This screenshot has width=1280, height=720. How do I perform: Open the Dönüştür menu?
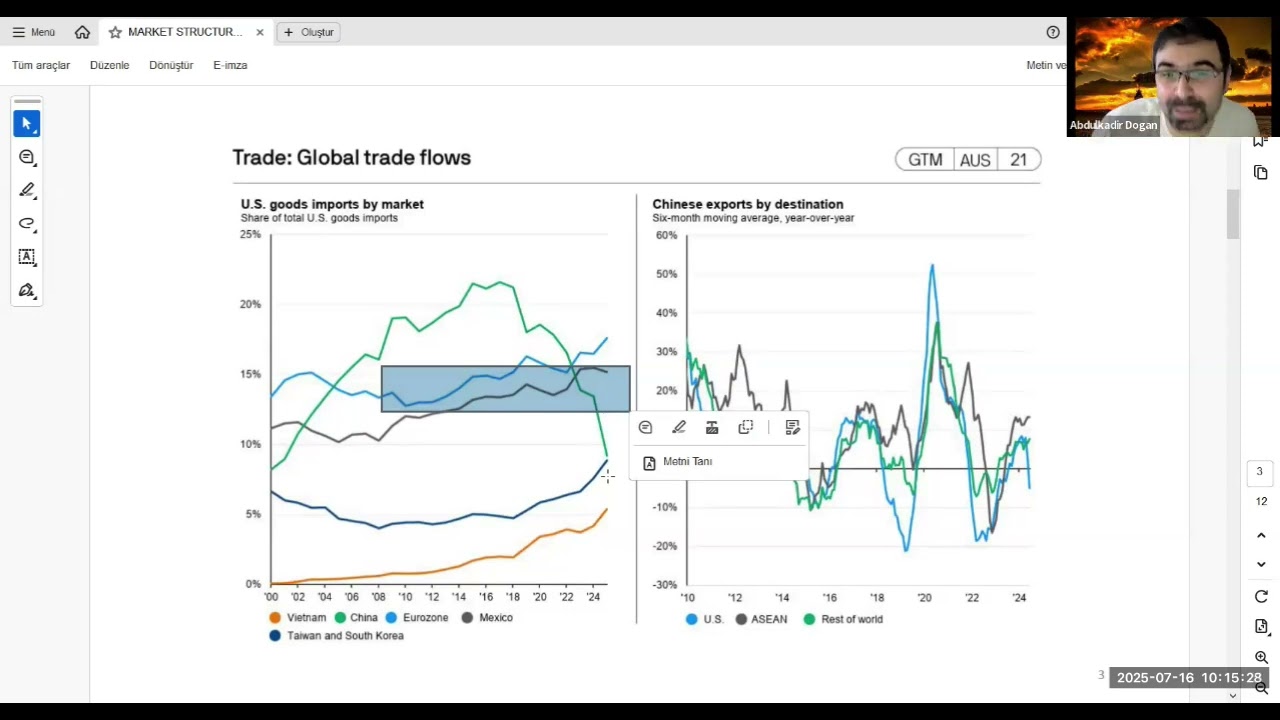tap(171, 65)
